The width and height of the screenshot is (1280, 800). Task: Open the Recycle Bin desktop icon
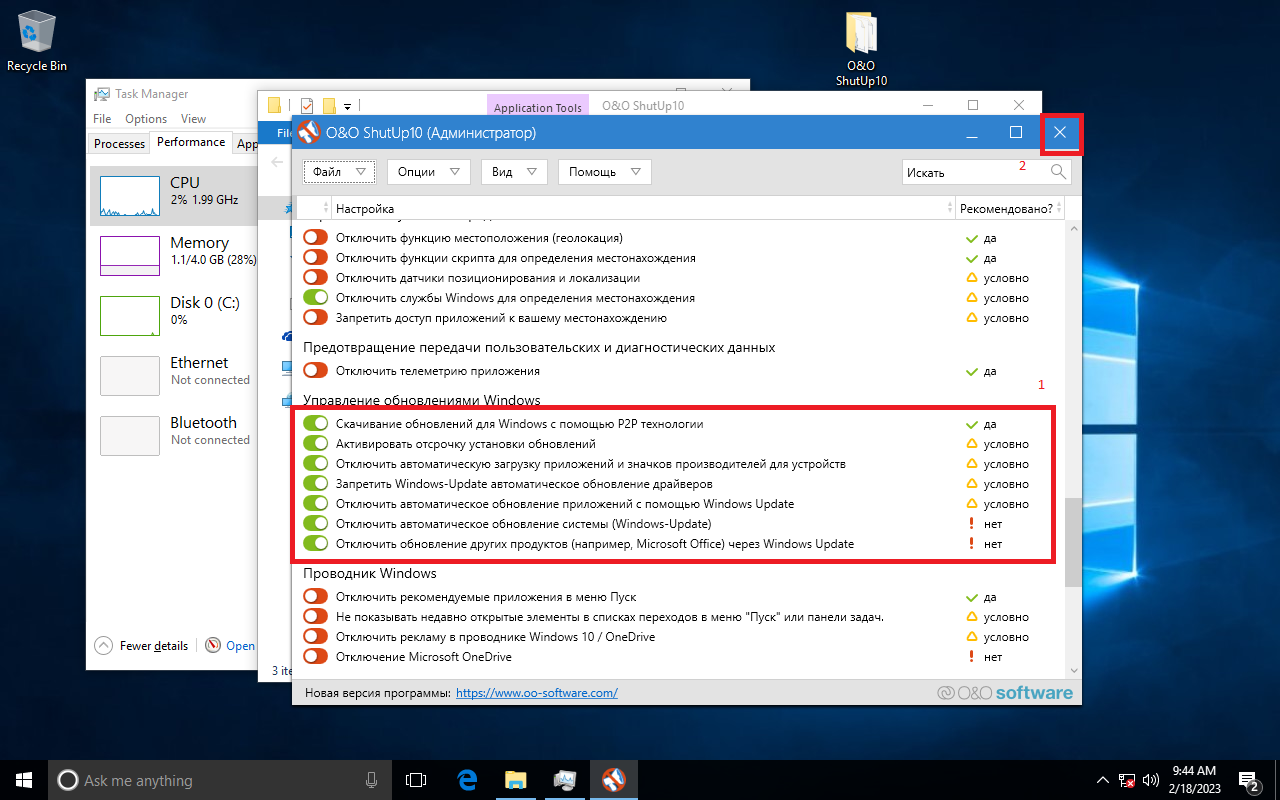tap(37, 41)
